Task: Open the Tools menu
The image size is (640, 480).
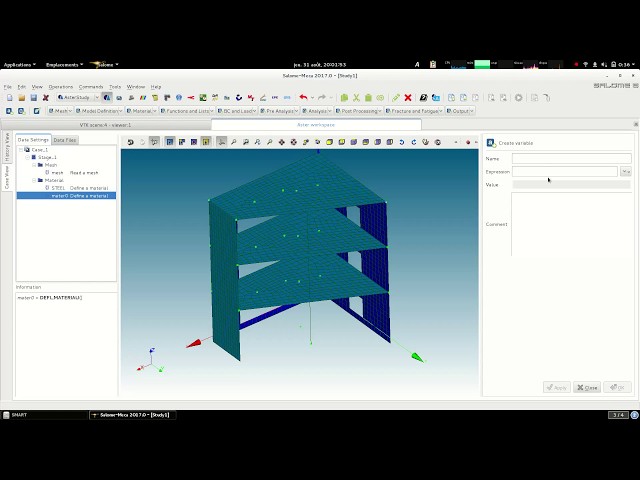Action: point(115,87)
